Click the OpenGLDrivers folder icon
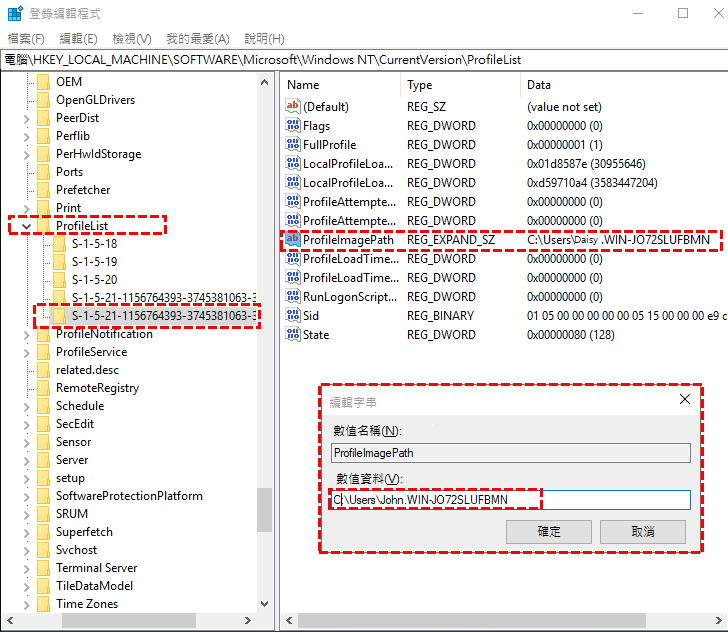The image size is (728, 632). tap(43, 100)
